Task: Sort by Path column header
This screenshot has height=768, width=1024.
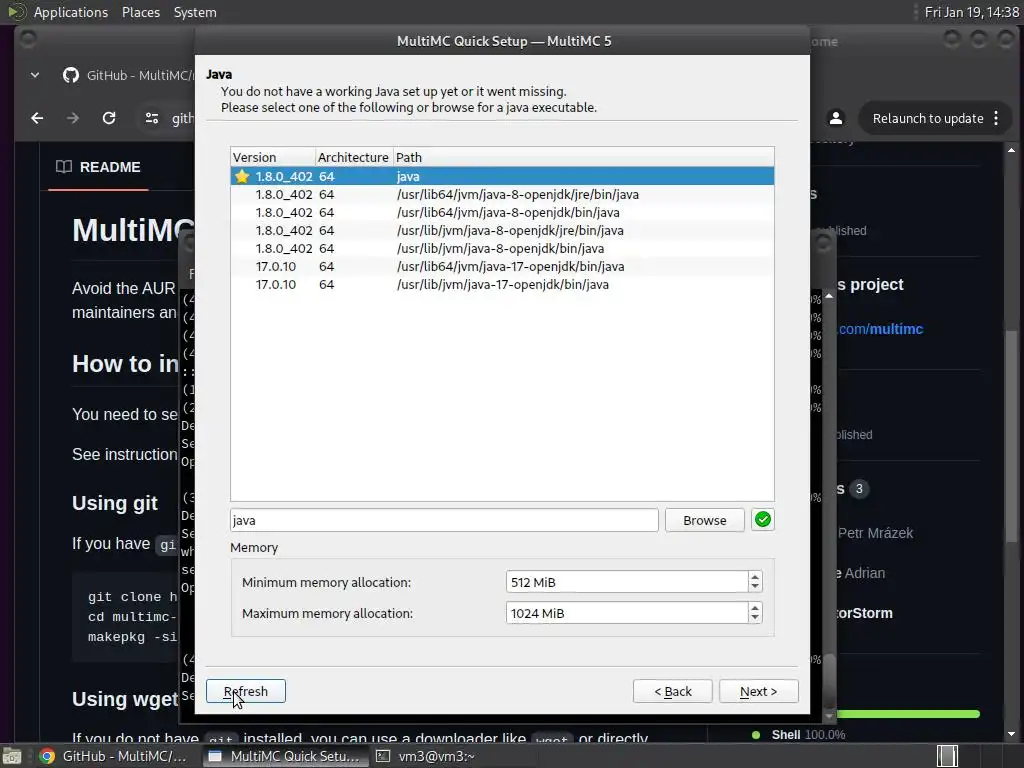Action: (584, 157)
